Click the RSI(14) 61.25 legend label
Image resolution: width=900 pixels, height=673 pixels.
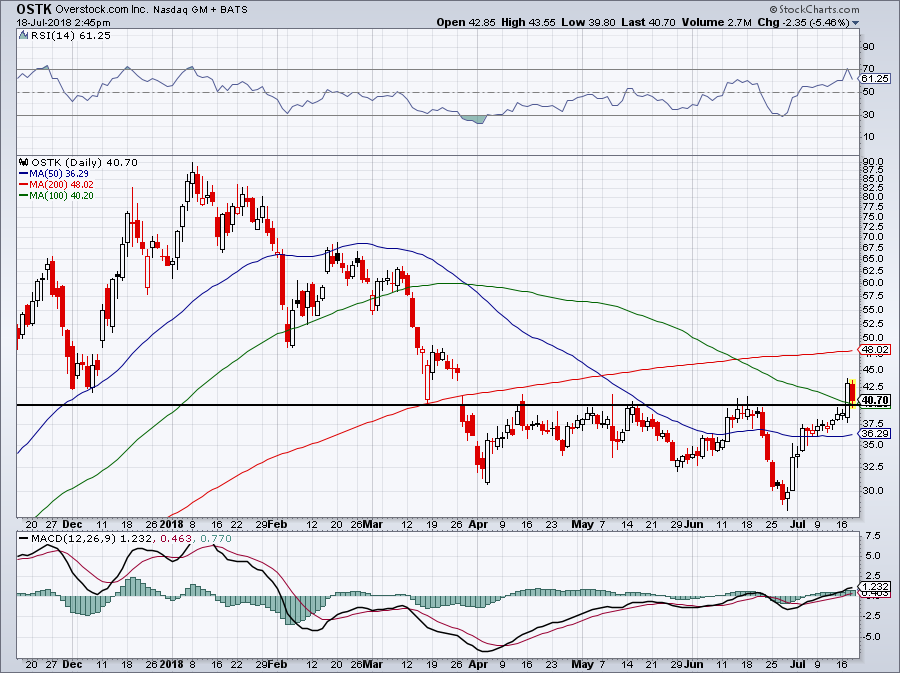(x=71, y=35)
